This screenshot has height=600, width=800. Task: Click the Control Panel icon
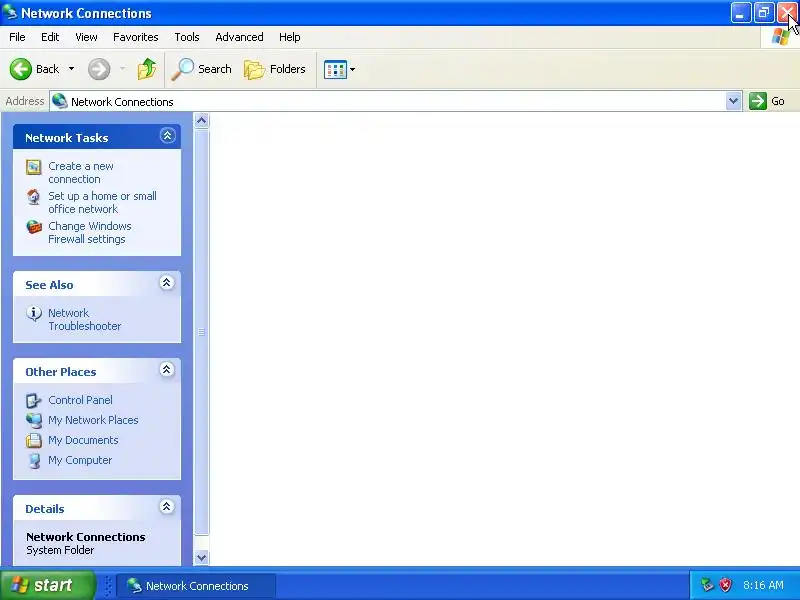coord(34,401)
